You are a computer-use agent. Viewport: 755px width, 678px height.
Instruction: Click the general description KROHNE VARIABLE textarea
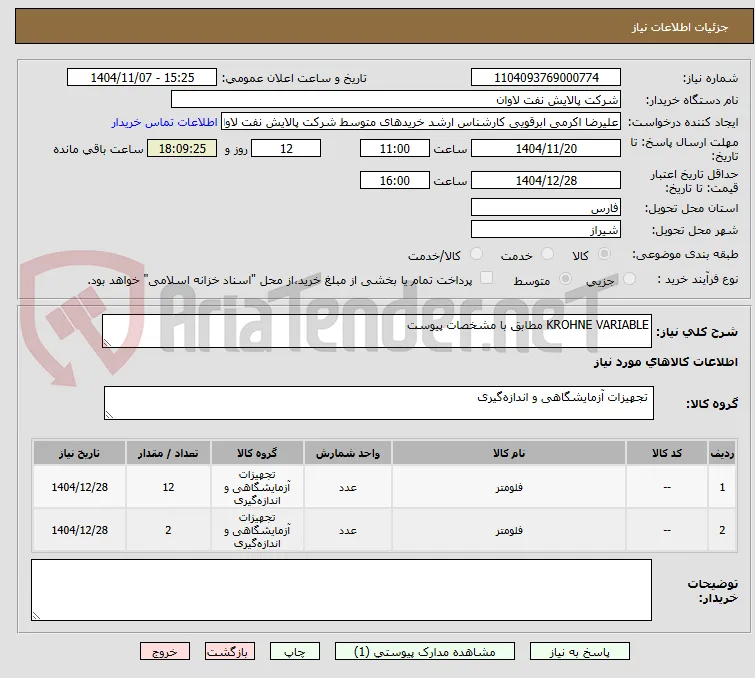tap(377, 331)
